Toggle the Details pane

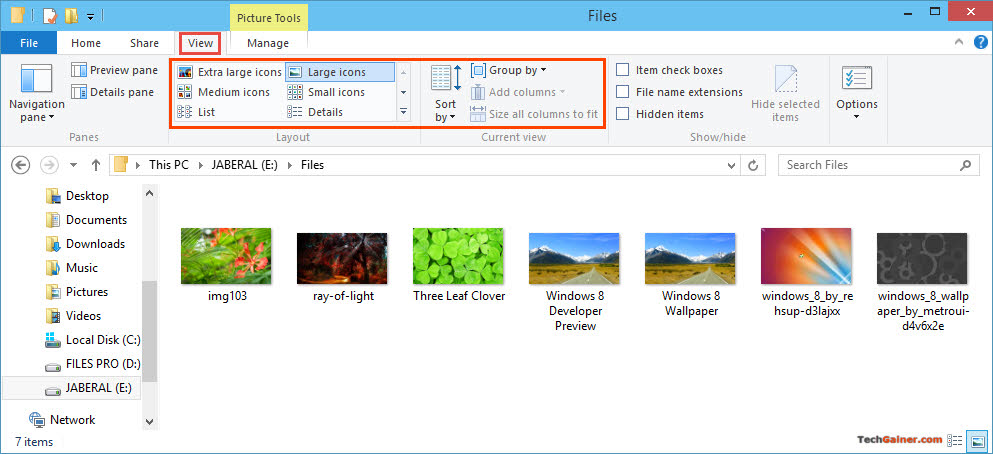tap(113, 92)
